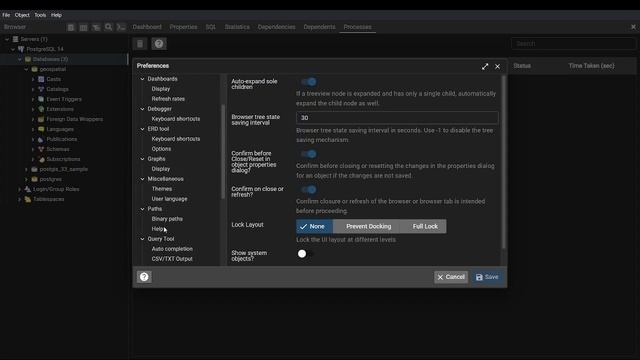Select Auto completion under Query Tool
The width and height of the screenshot is (640, 360).
pos(172,249)
